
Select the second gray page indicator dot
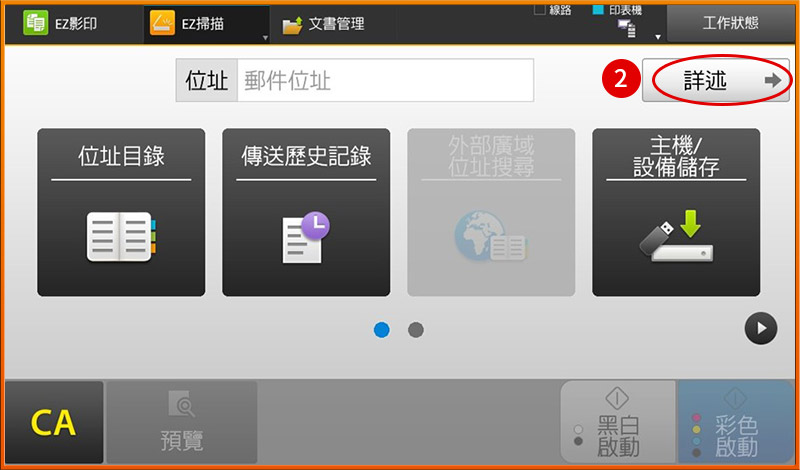416,330
